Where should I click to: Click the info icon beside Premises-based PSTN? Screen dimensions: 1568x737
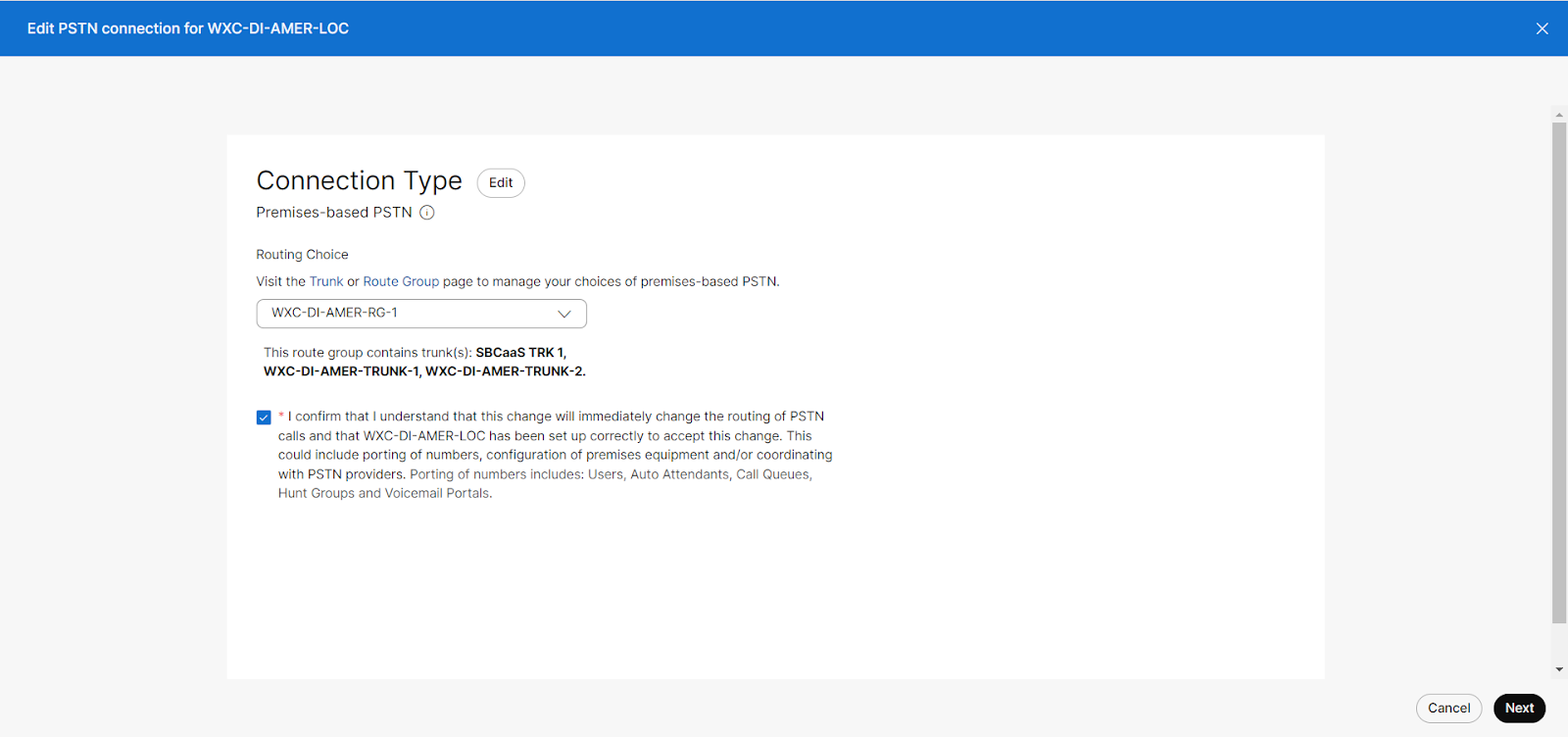tap(427, 213)
